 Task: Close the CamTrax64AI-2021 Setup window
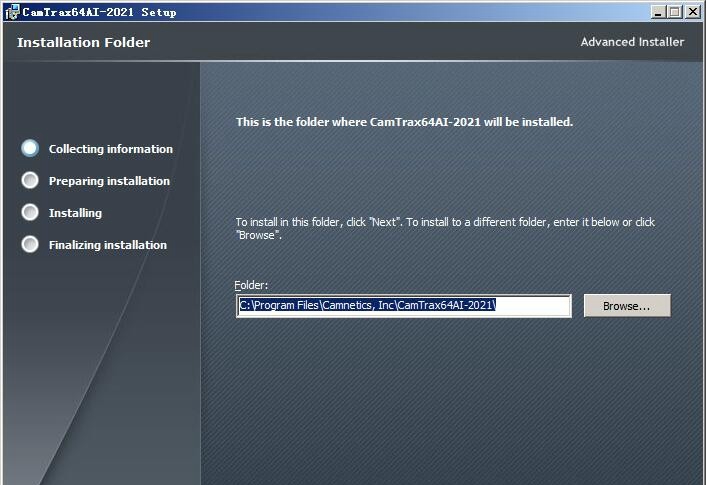pyautogui.click(x=693, y=12)
